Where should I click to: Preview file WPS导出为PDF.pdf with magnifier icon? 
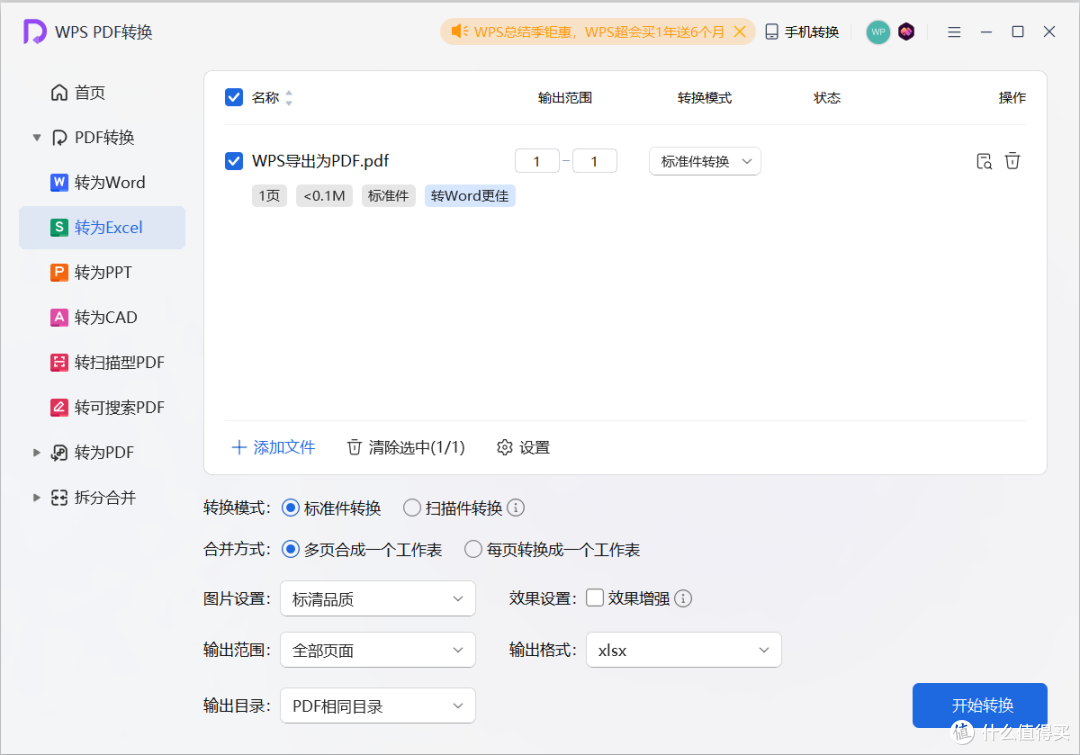coord(984,161)
